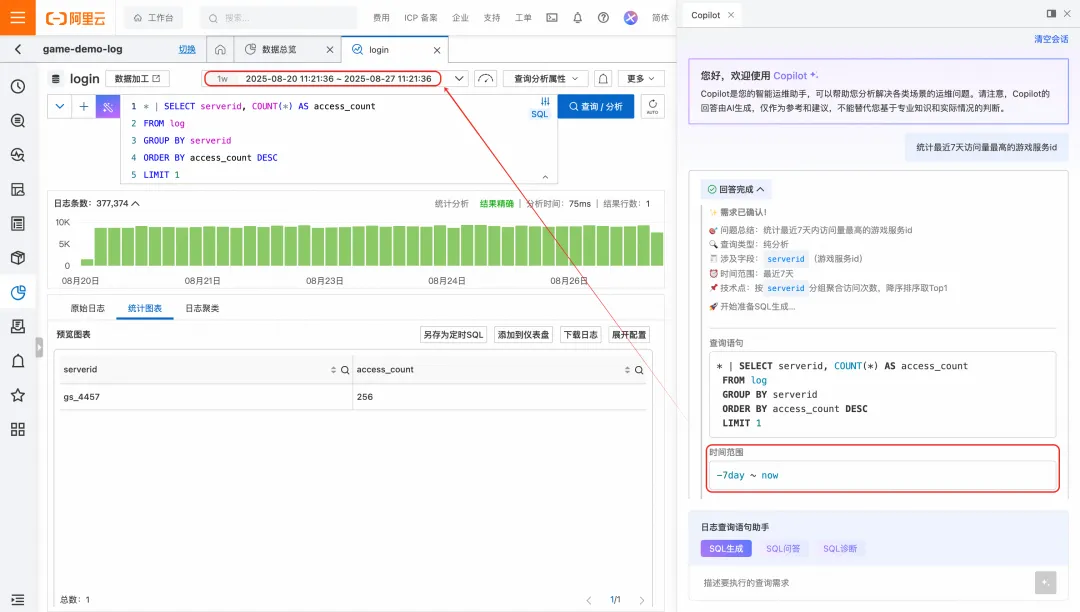Open the 工单 menu

(523, 18)
